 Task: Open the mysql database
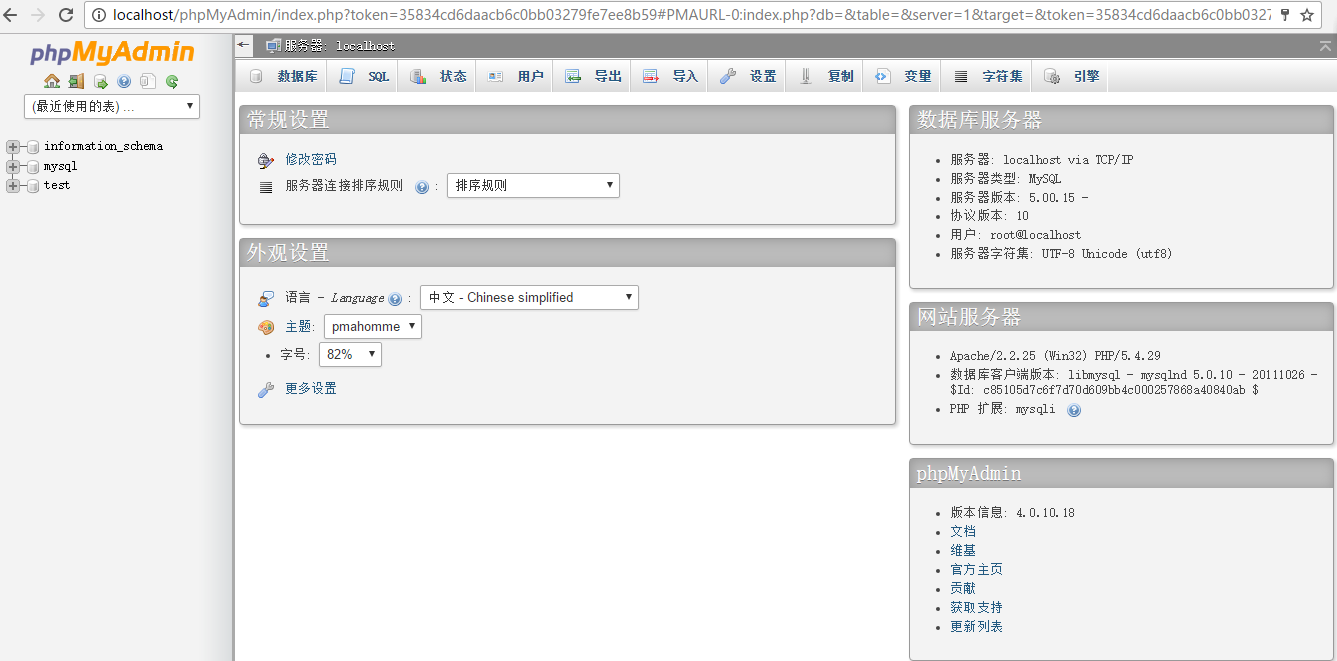pyautogui.click(x=60, y=166)
